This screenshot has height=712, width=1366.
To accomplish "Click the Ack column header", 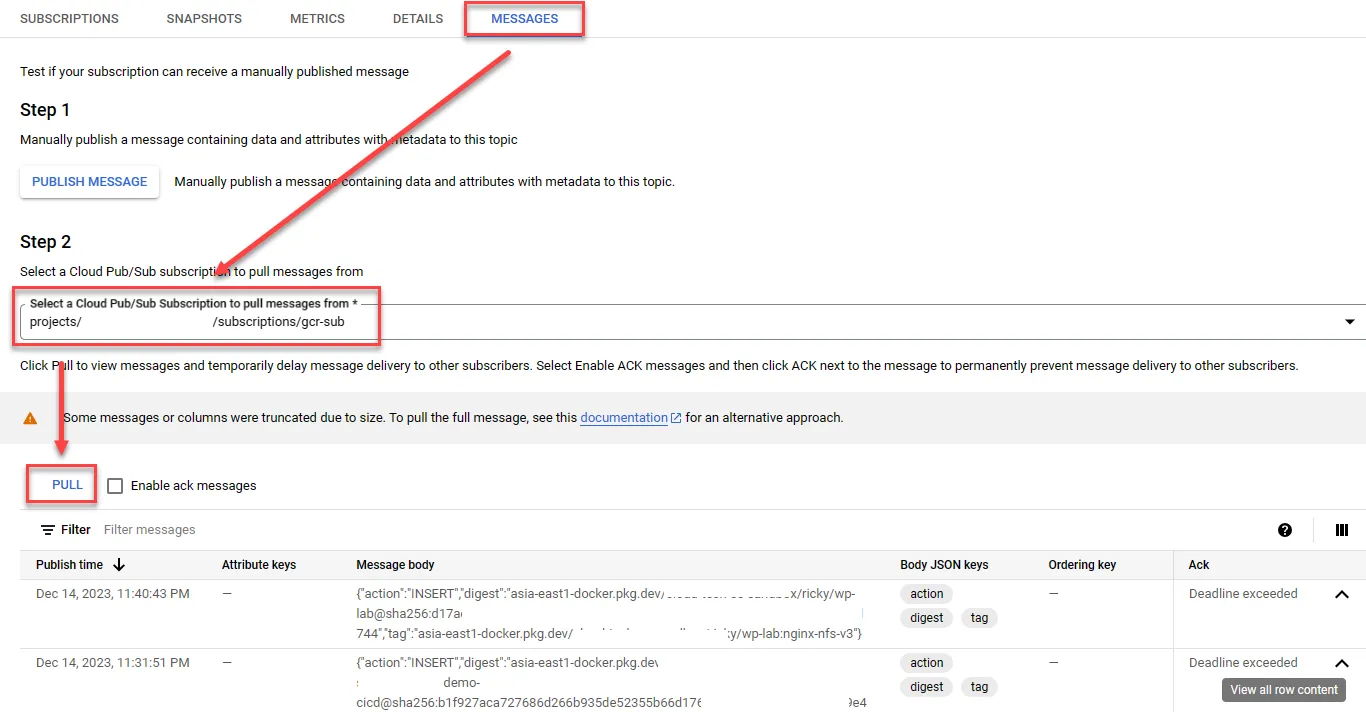I will point(1199,565).
